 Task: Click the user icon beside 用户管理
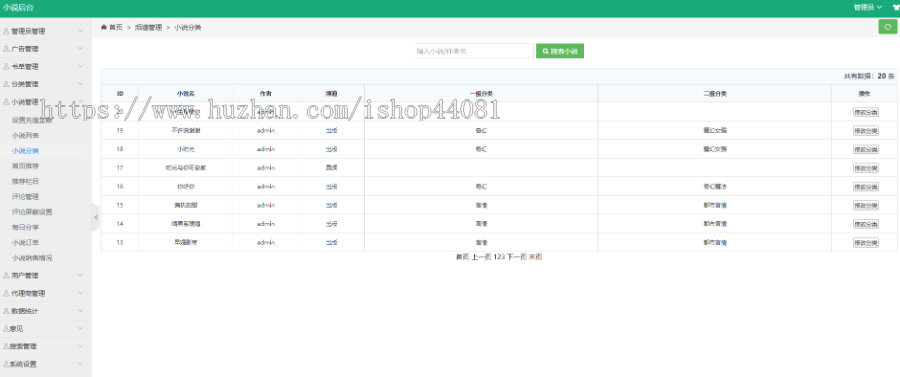6,275
